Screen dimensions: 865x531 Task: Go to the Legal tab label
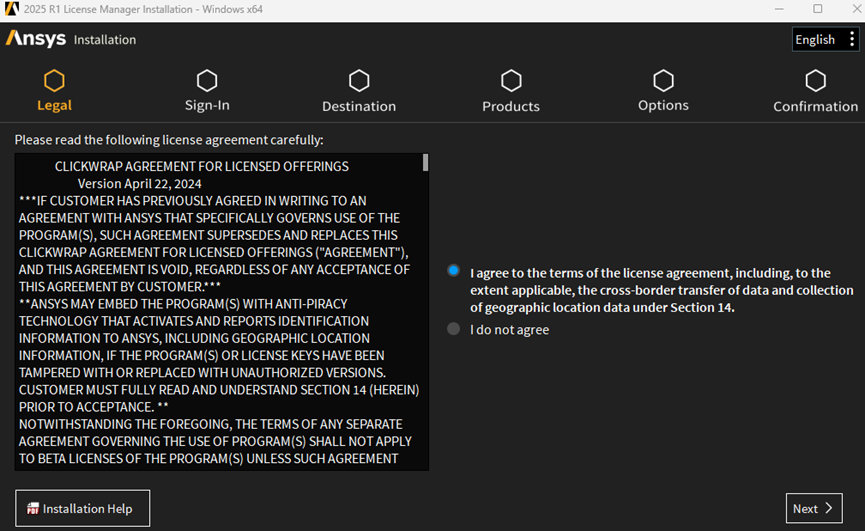point(55,105)
